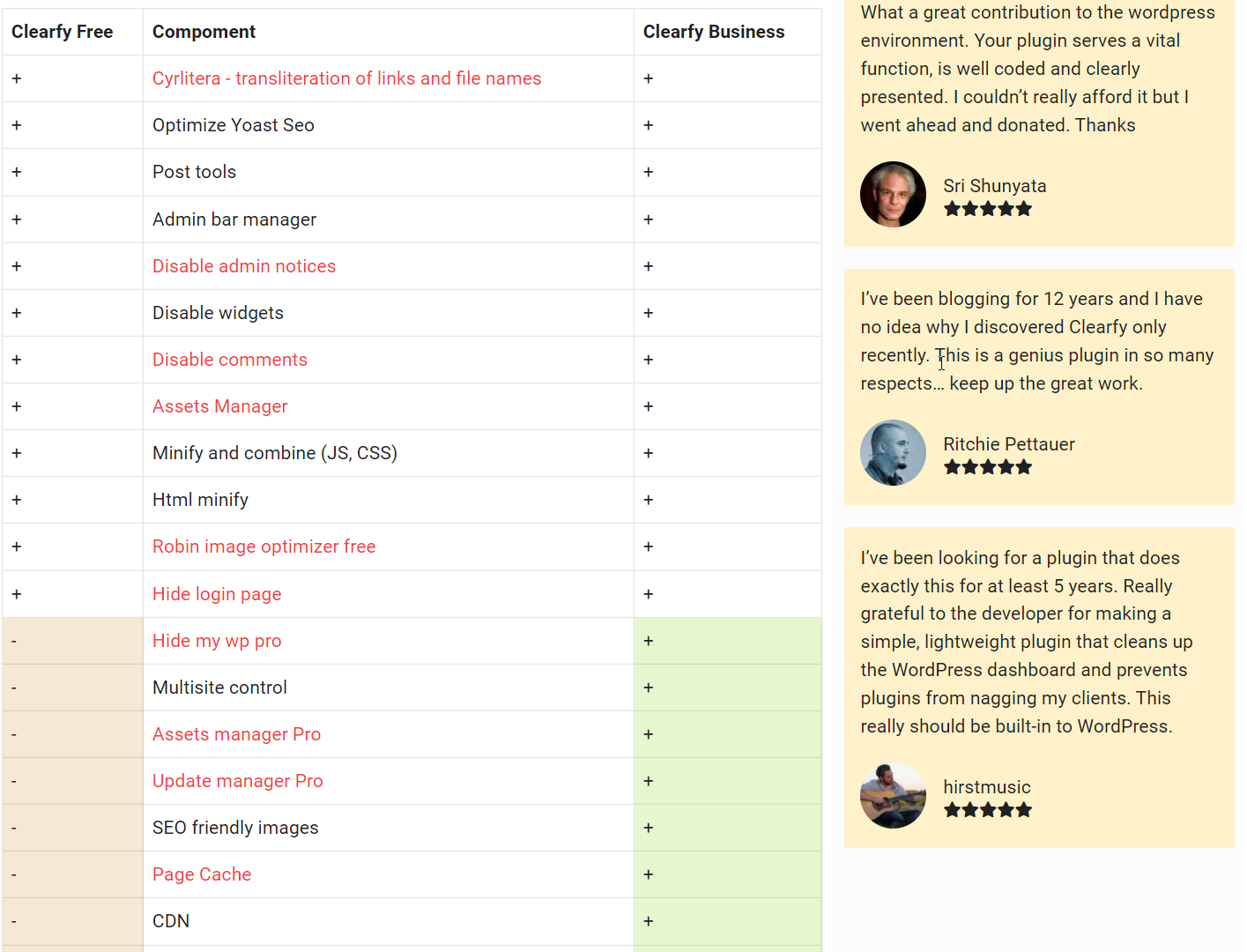Click the SEO friendly images cell

click(x=388, y=828)
